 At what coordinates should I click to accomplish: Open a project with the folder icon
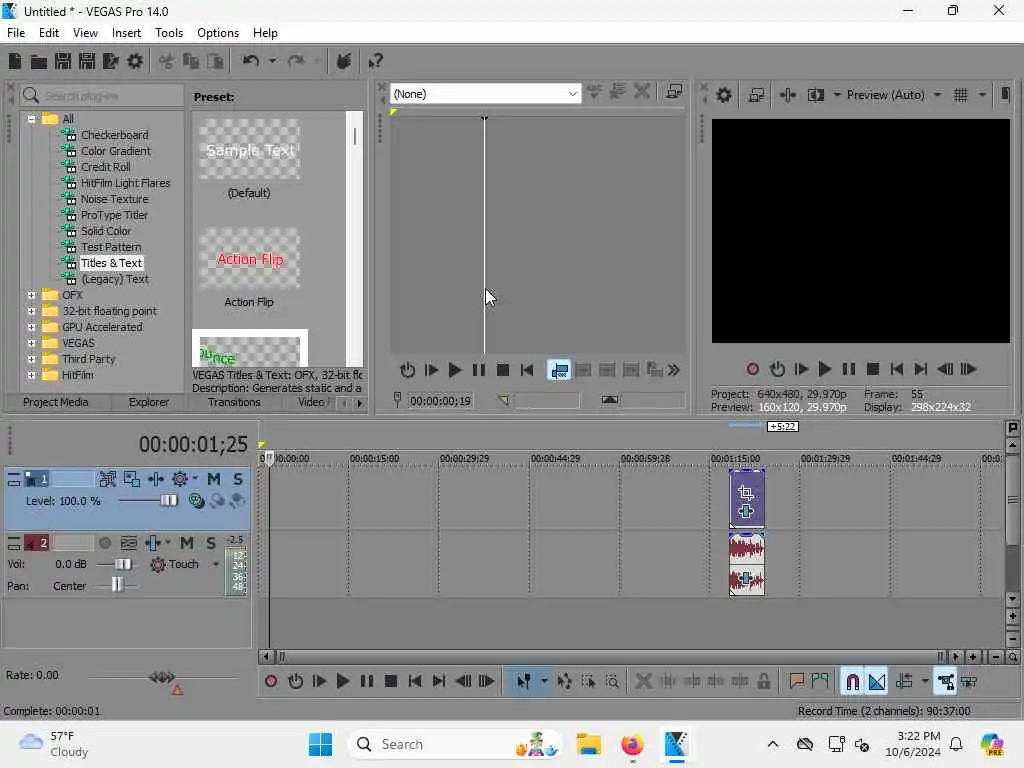39,61
